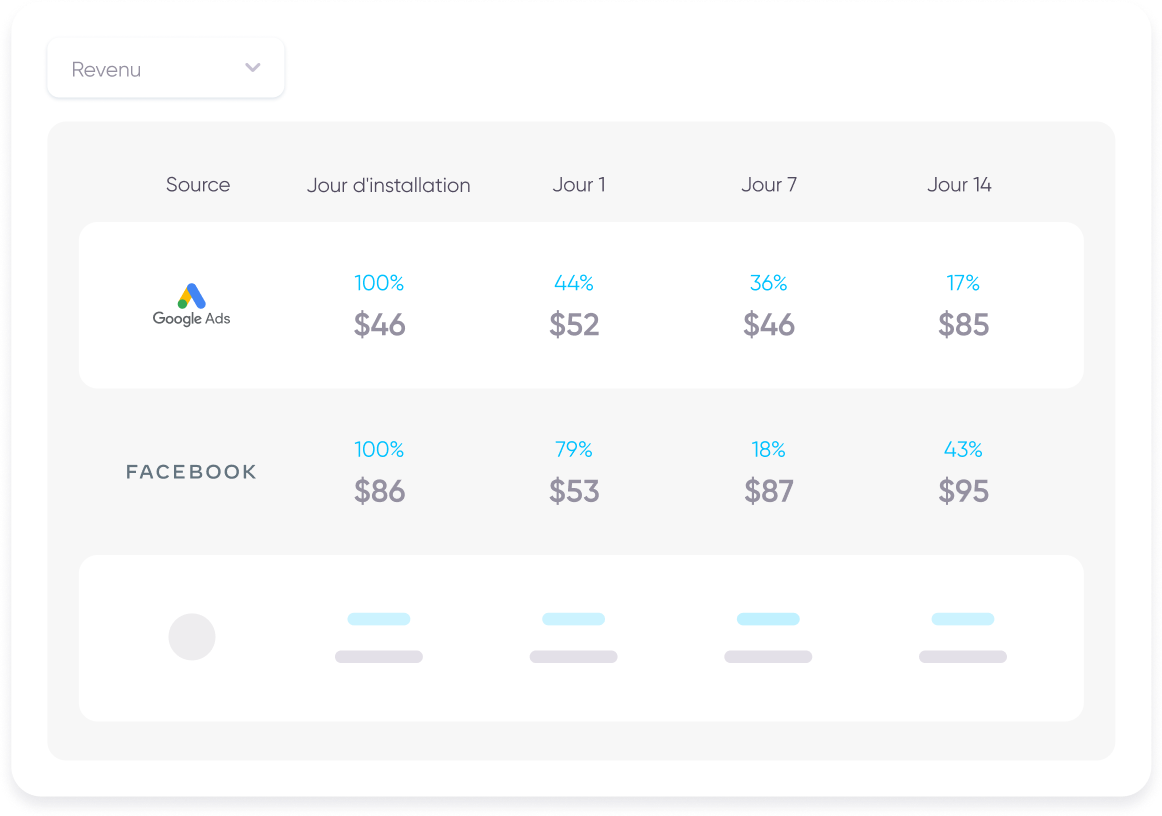Image resolution: width=1162 pixels, height=816 pixels.
Task: Click the Google Ads logo
Action: tap(191, 305)
